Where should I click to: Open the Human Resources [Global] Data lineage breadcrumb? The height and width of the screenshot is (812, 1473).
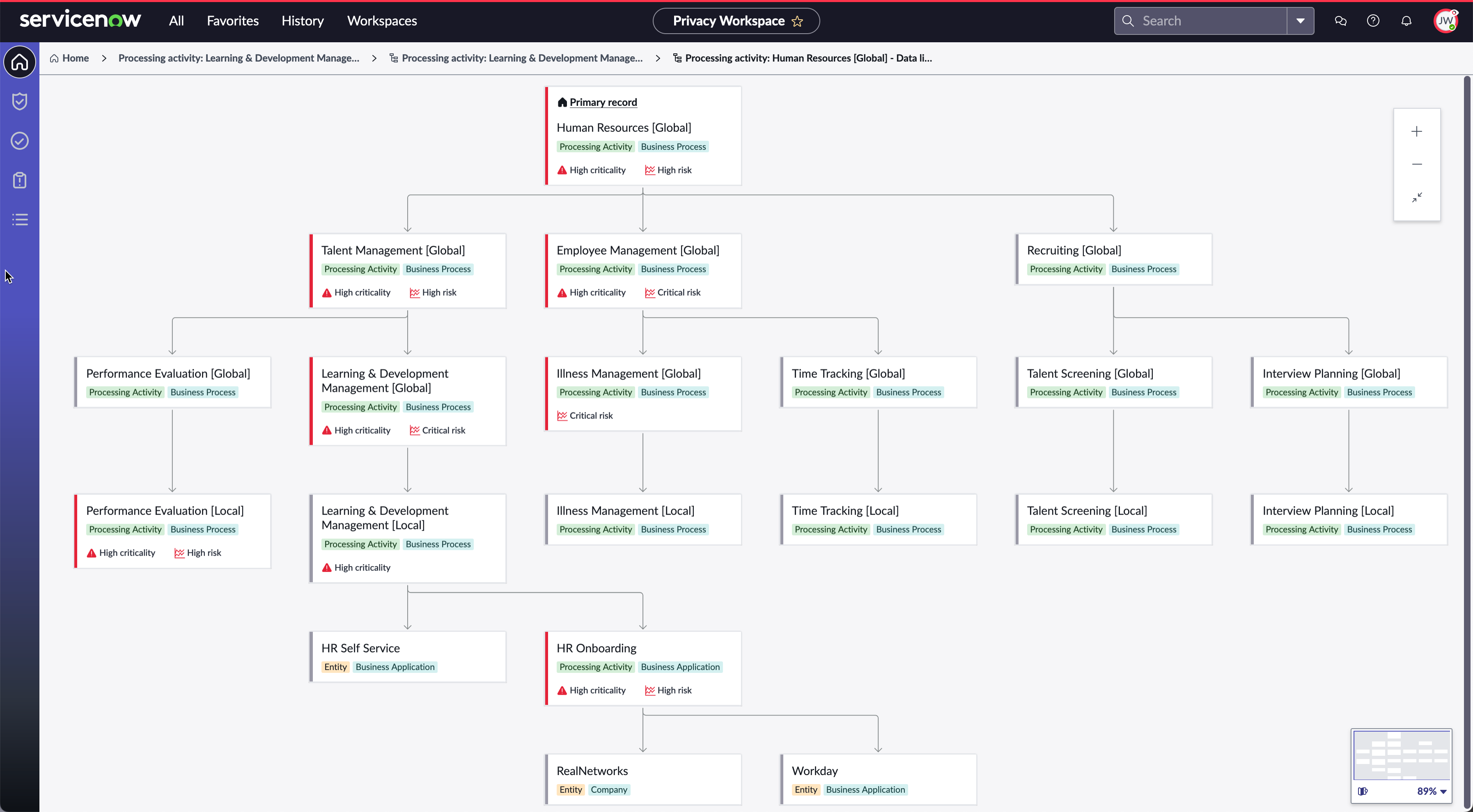tap(802, 58)
